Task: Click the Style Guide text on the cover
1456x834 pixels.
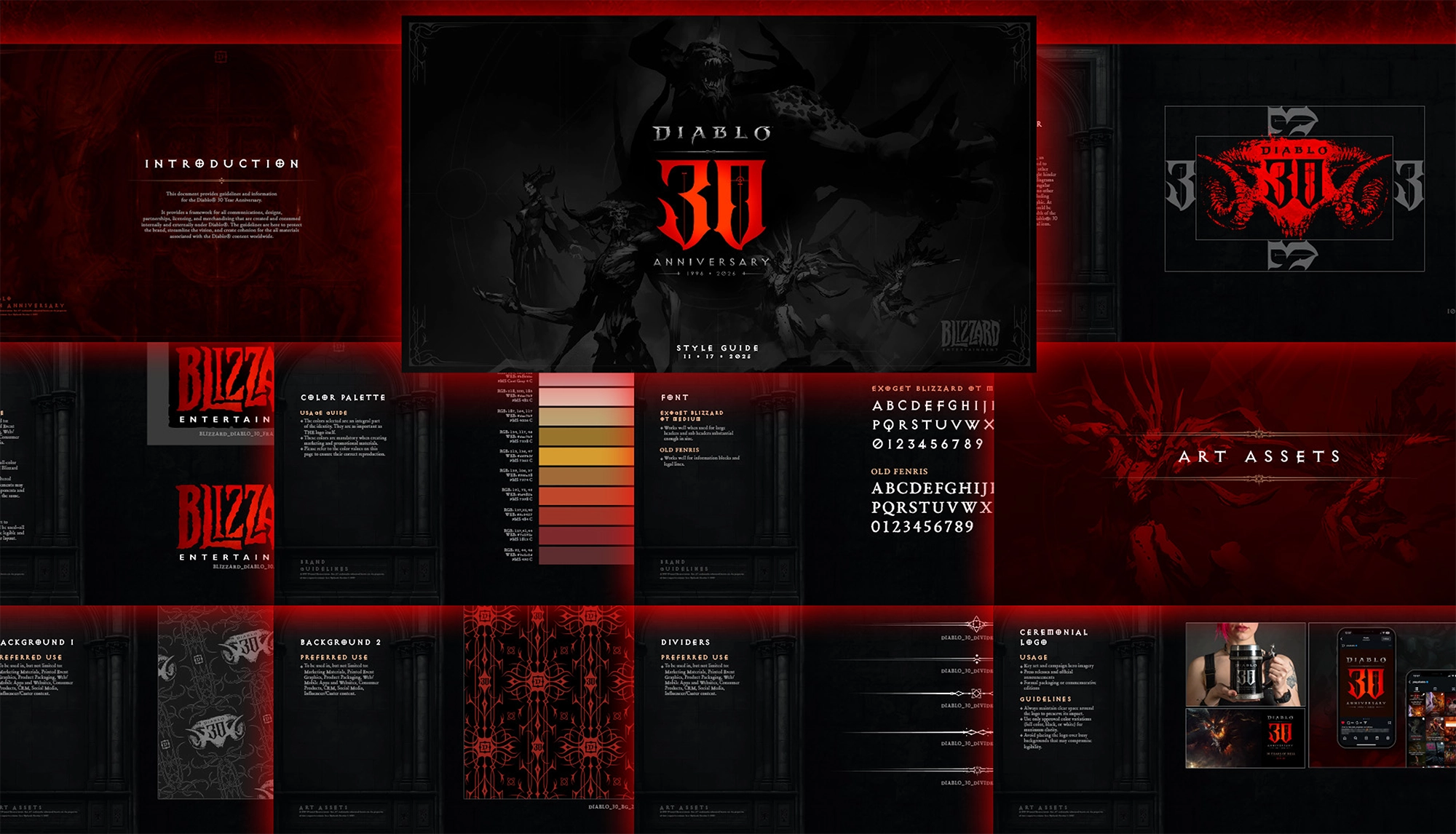Action: tap(717, 349)
